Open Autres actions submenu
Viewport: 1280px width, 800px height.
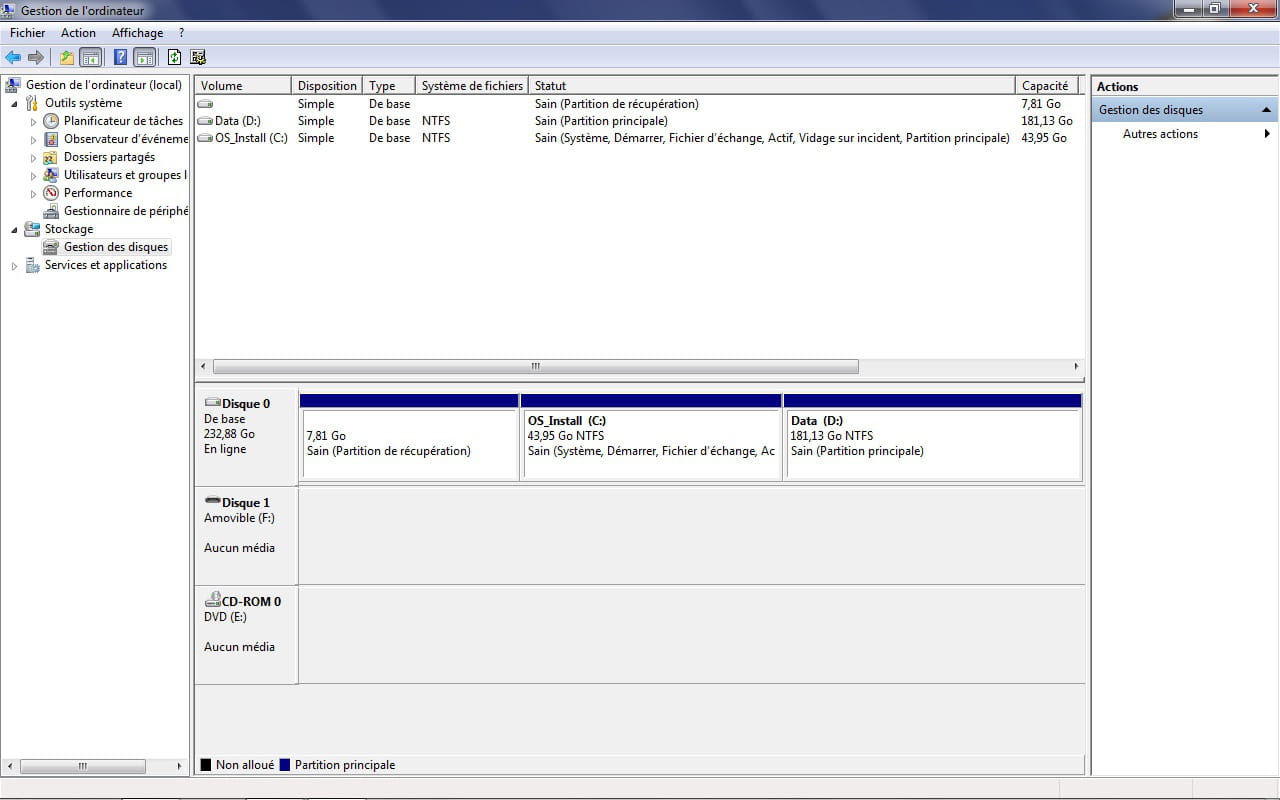pos(1160,134)
